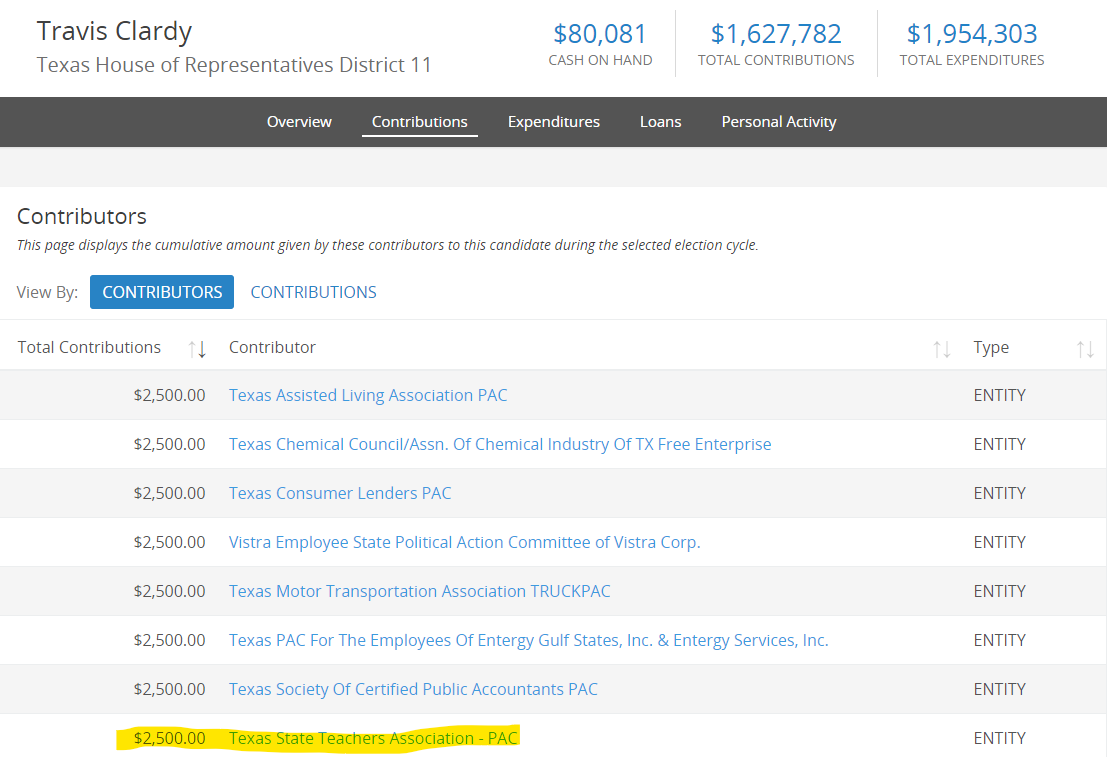The image size is (1107, 757).
Task: Click ENTITY in the Texas Chemical Council row
Action: tap(1000, 444)
